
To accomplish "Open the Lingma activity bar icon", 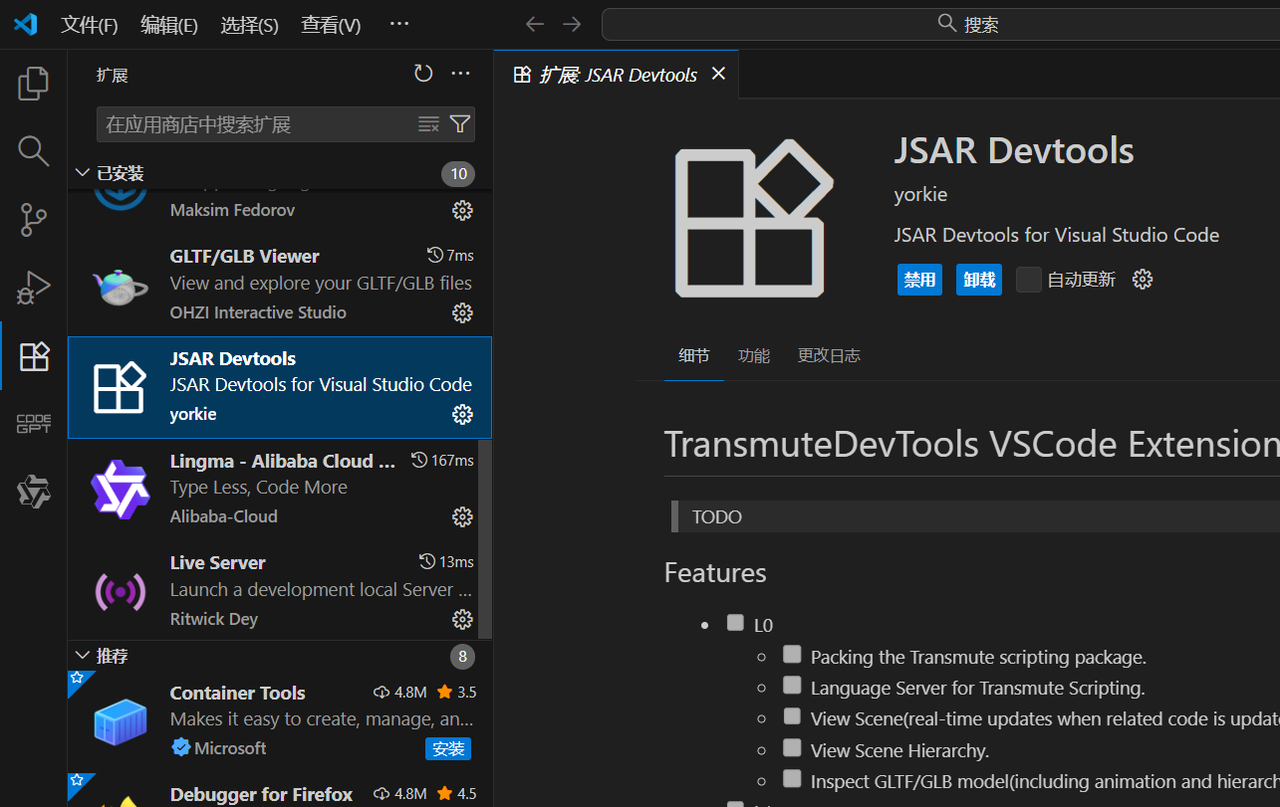I will [33, 491].
